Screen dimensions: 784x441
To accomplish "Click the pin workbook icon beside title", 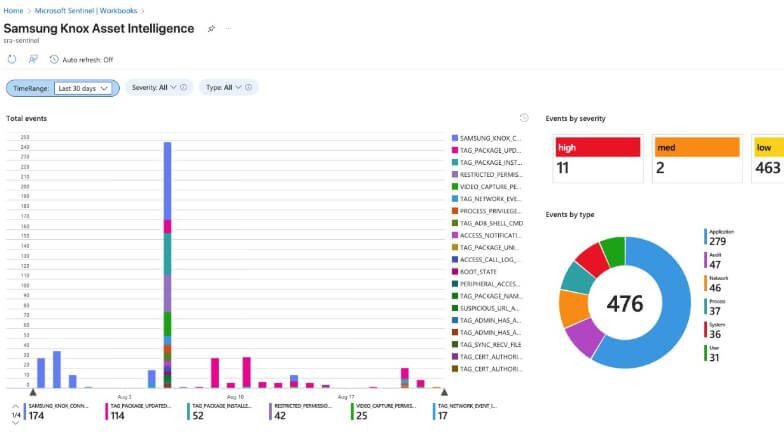I will coord(210,29).
